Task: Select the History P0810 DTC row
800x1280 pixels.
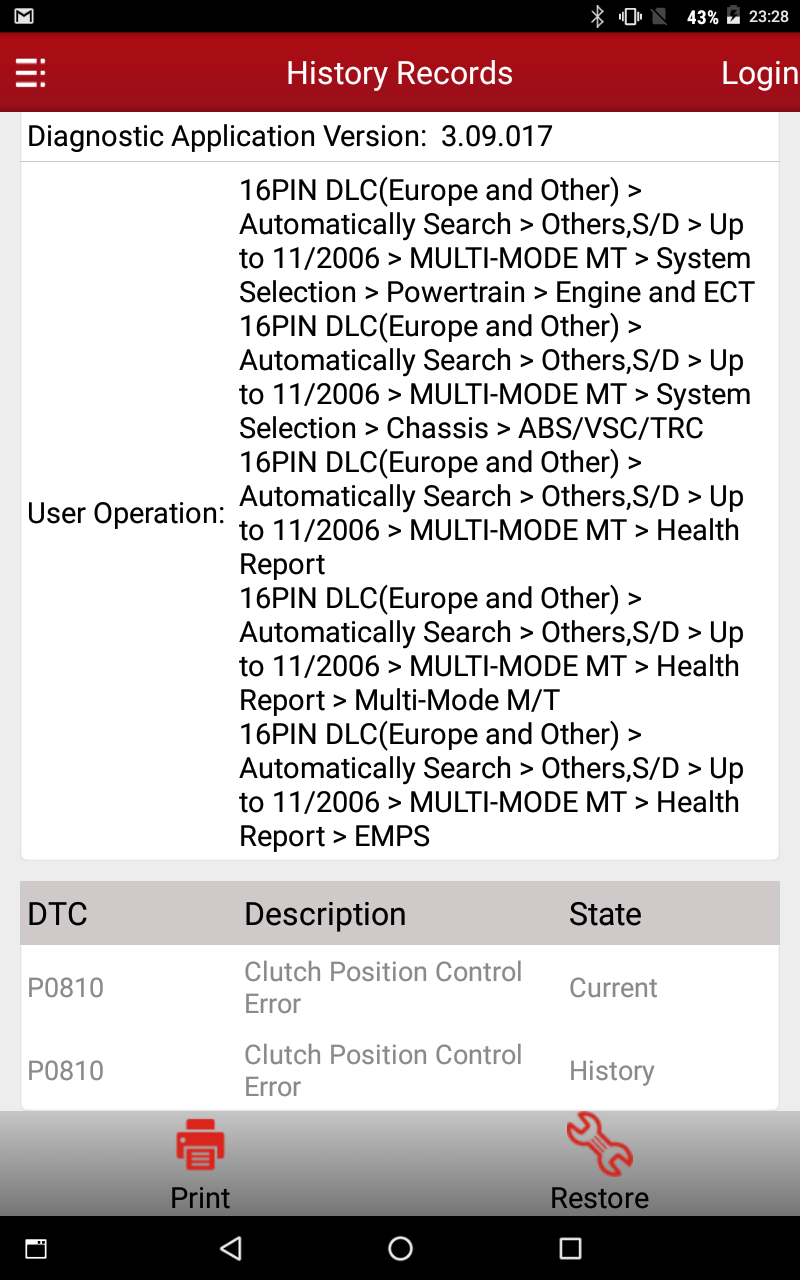Action: (400, 1070)
